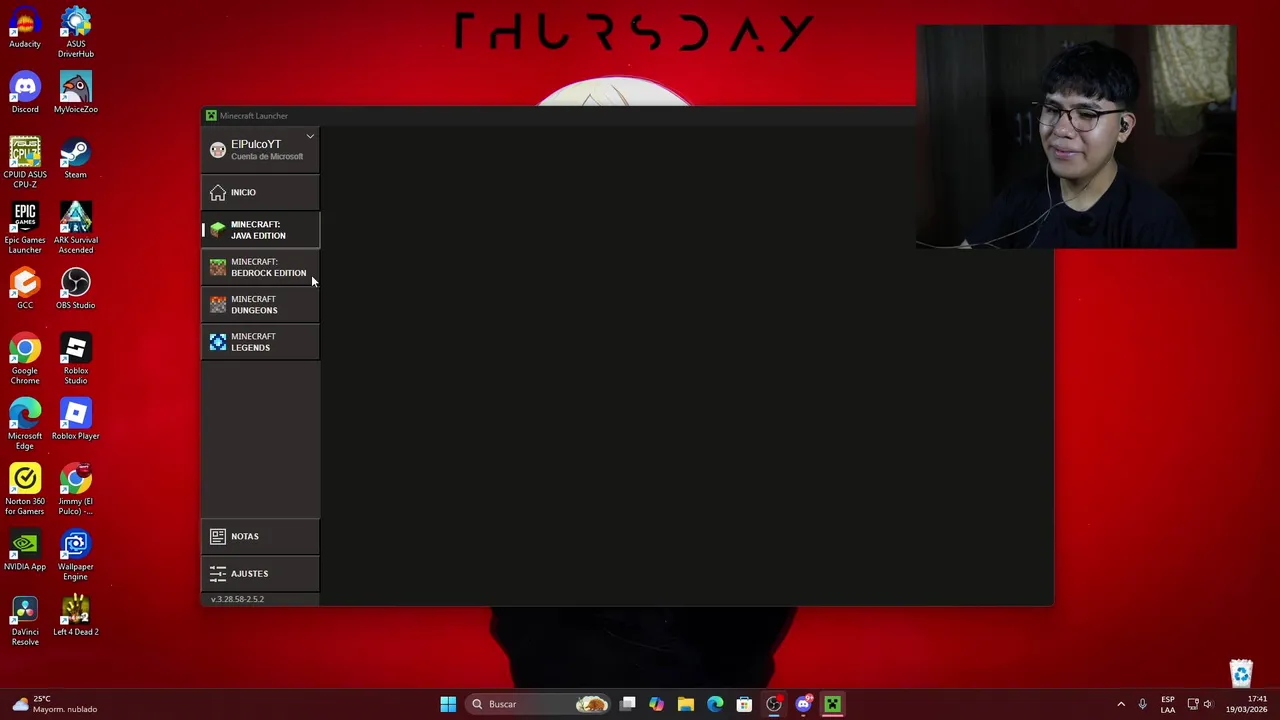This screenshot has width=1280, height=720.
Task: Select the GCC desktop icon
Action: pos(25,289)
